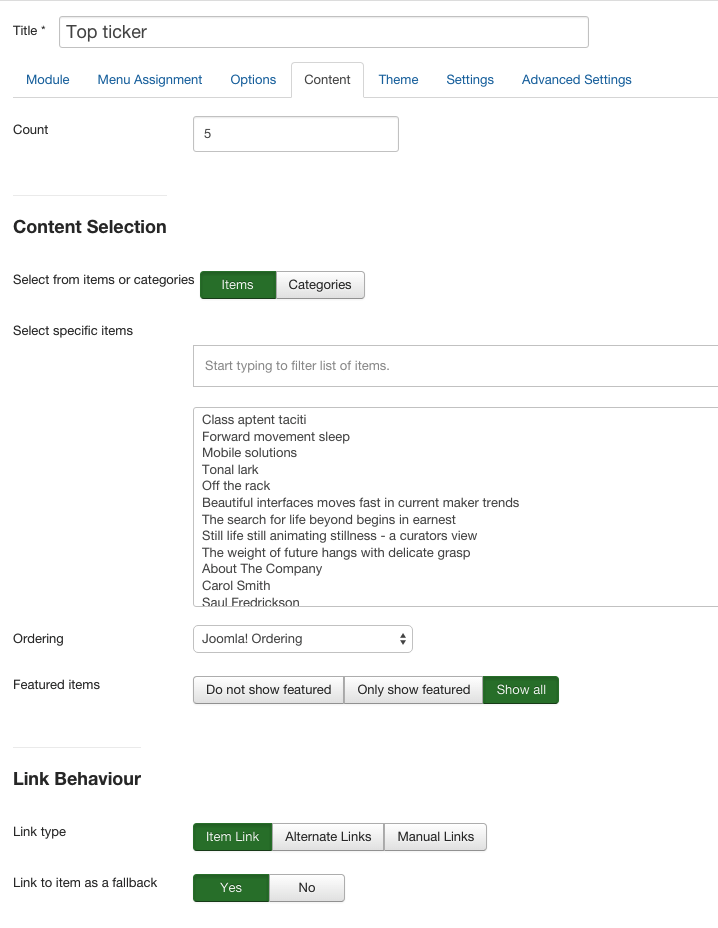Click the item filter search box
The width and height of the screenshot is (718, 928).
pyautogui.click(x=456, y=366)
